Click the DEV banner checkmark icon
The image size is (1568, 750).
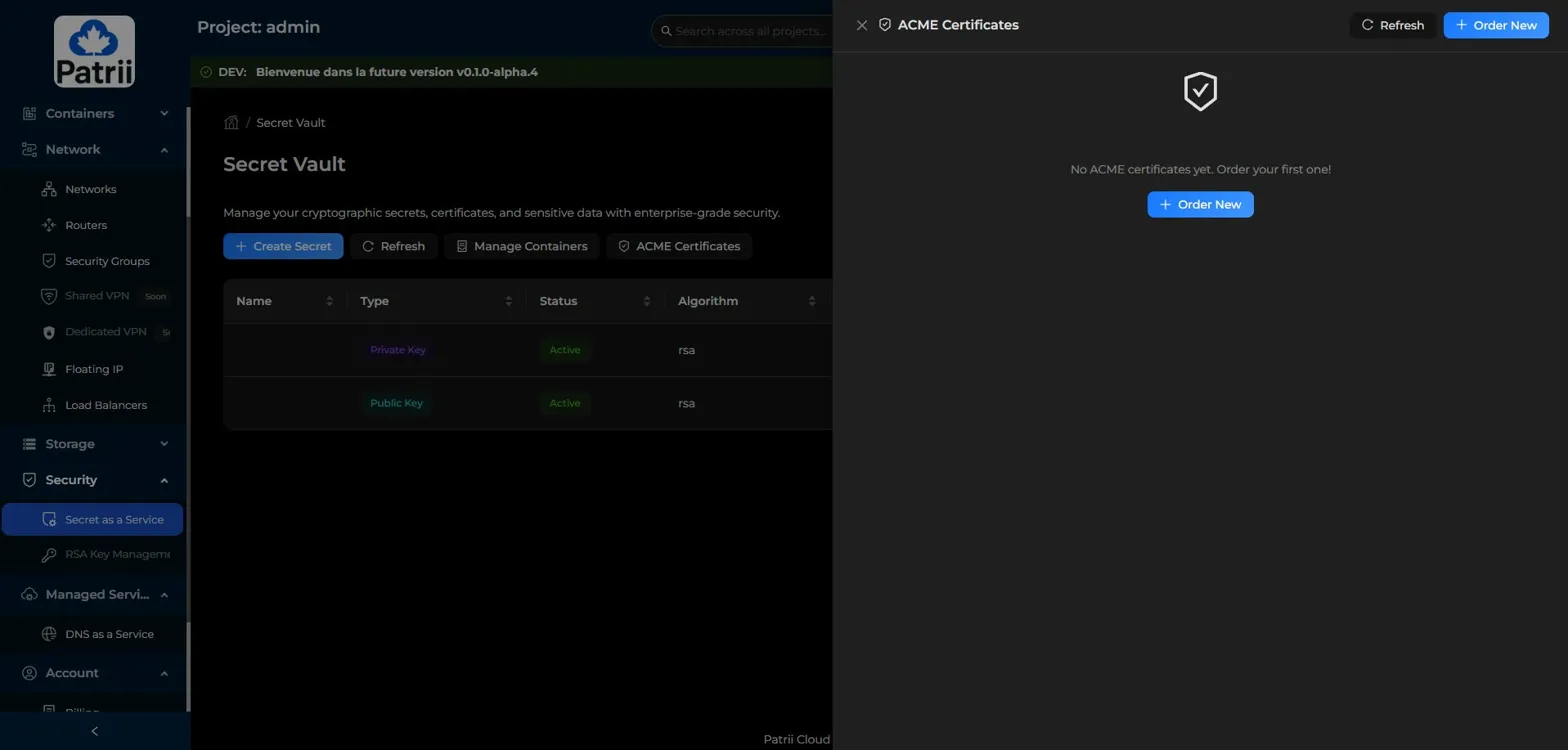pyautogui.click(x=206, y=72)
